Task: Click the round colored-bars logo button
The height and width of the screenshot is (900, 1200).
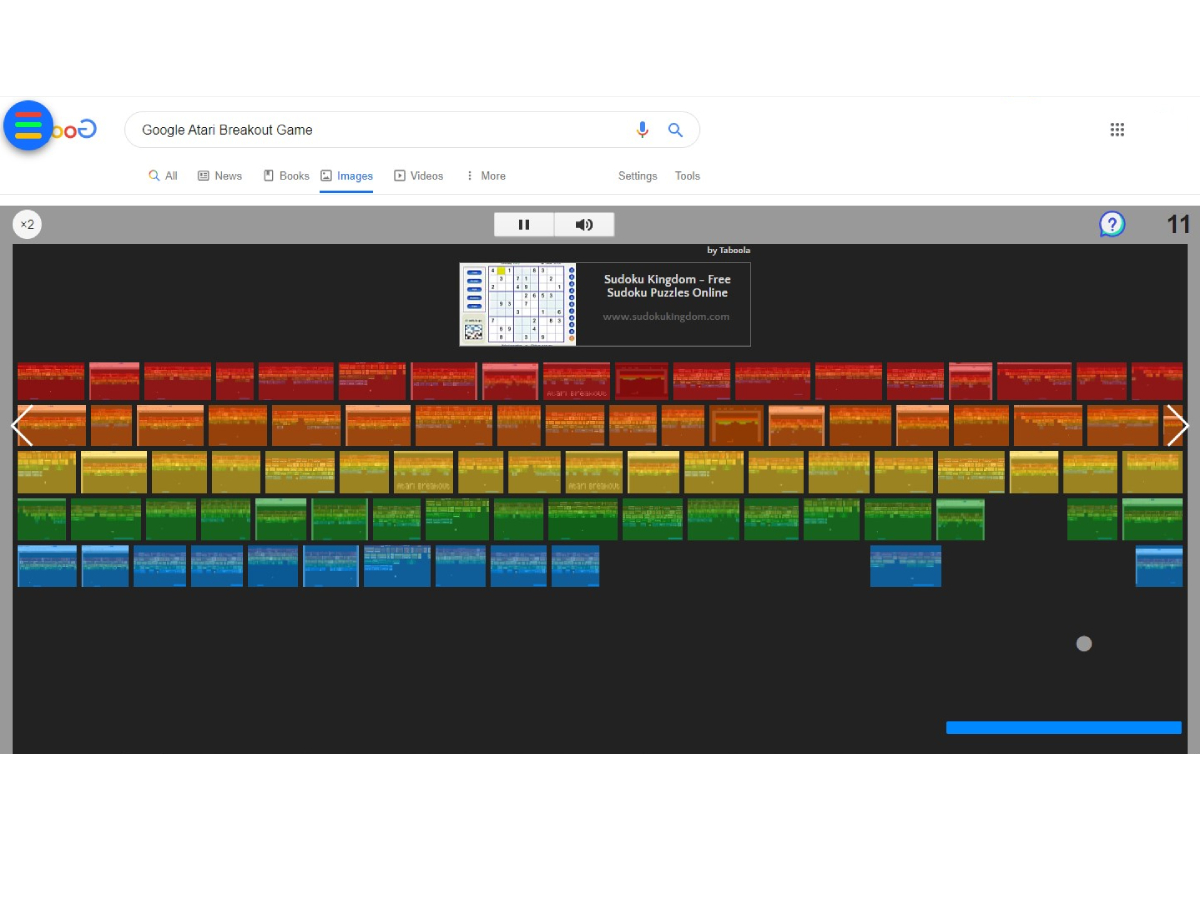Action: pyautogui.click(x=28, y=126)
